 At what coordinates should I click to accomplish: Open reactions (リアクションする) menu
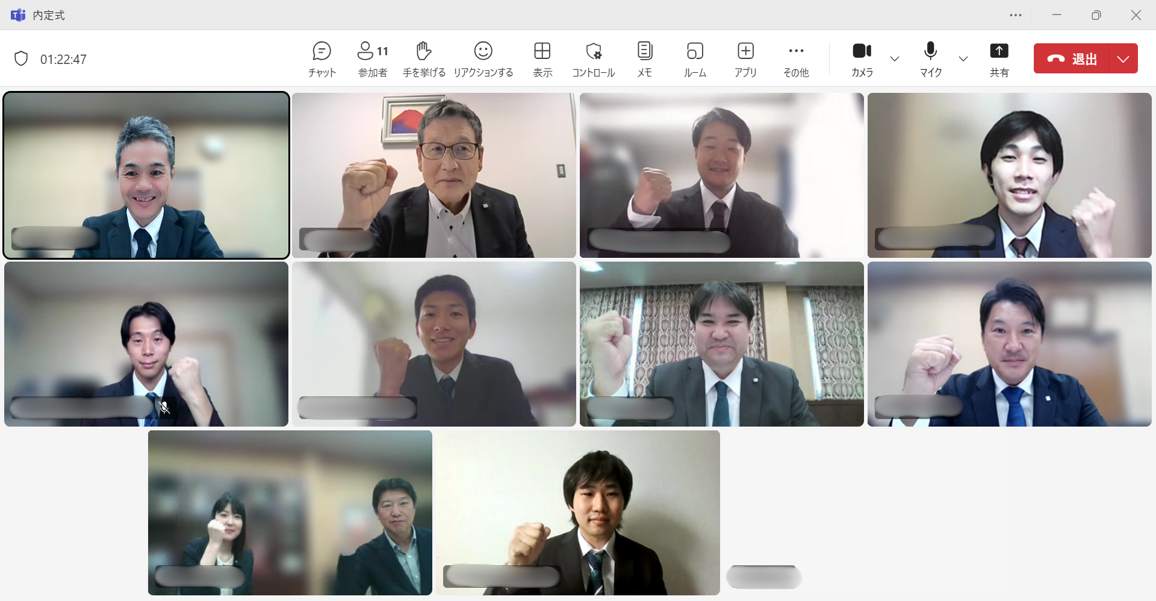483,59
